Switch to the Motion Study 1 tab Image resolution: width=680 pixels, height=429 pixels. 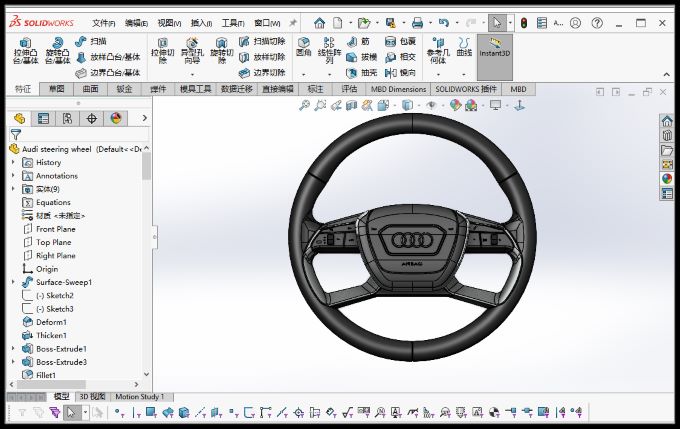click(x=140, y=396)
